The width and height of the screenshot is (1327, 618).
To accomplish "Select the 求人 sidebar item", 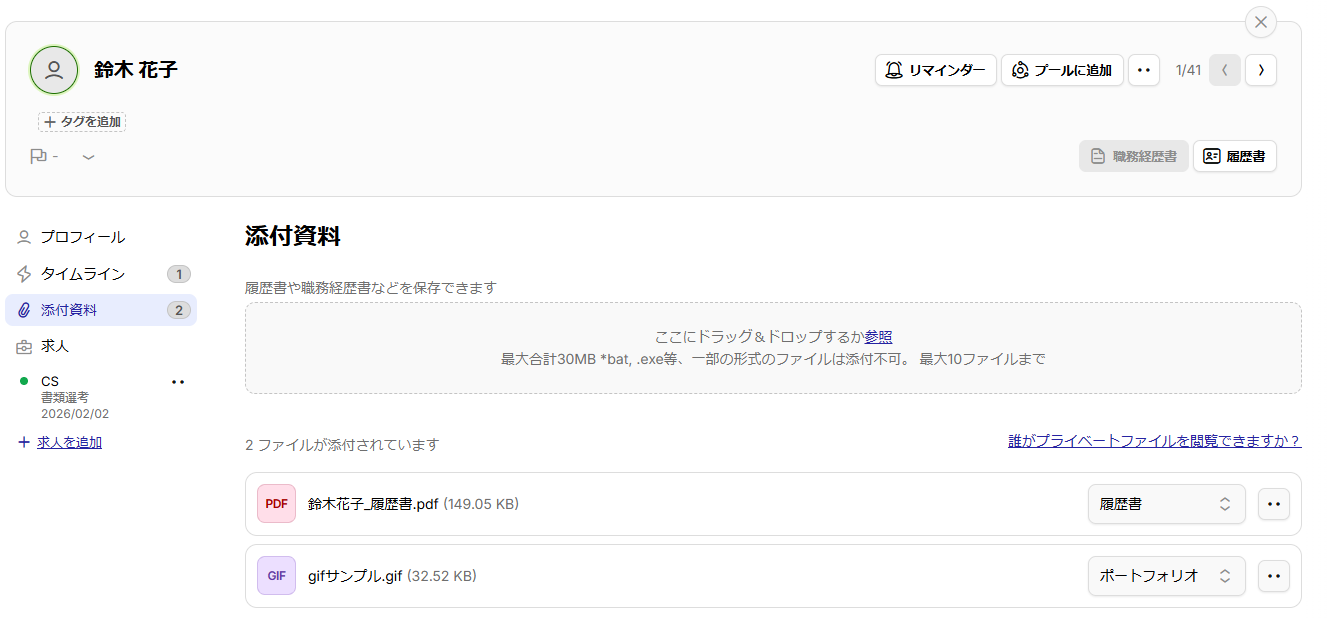I will tap(54, 346).
